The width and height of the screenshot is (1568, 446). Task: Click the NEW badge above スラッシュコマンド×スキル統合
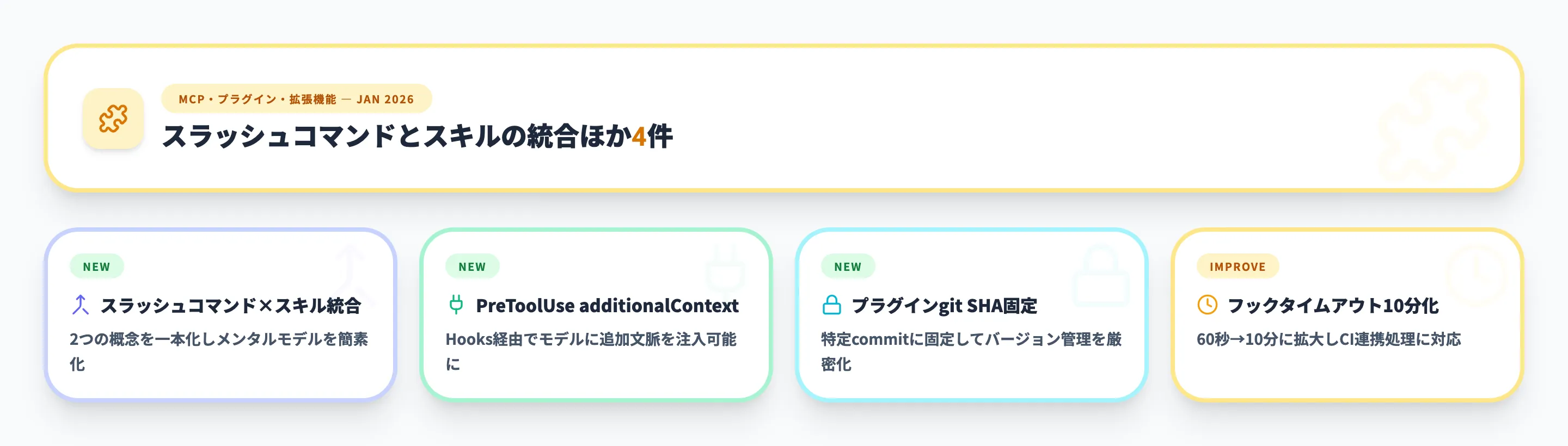97,267
